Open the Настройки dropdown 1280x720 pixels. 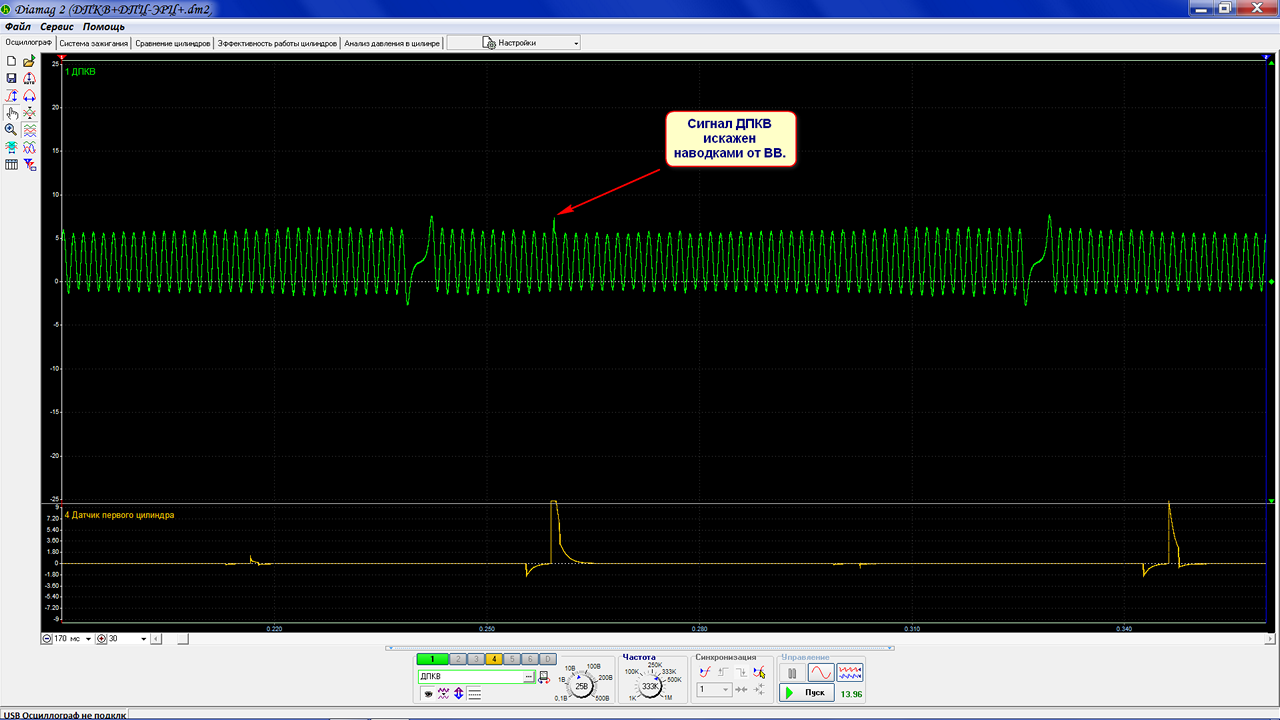[514, 43]
